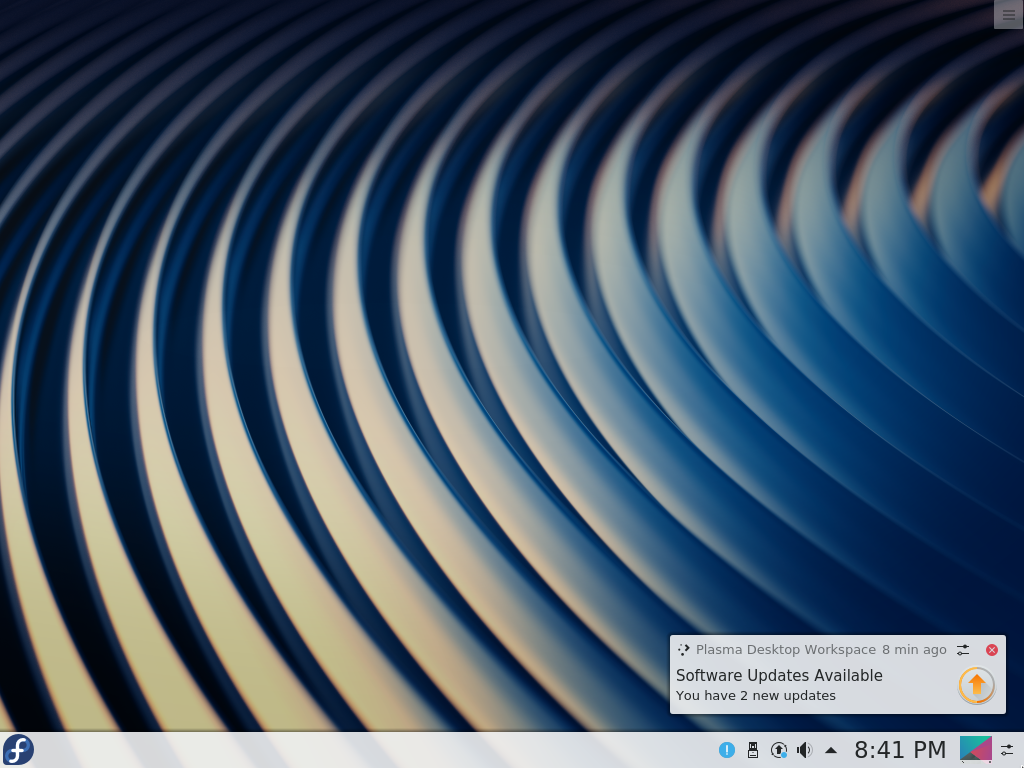The width and height of the screenshot is (1024, 768).
Task: Click the orange update arrow in notification
Action: click(x=977, y=685)
